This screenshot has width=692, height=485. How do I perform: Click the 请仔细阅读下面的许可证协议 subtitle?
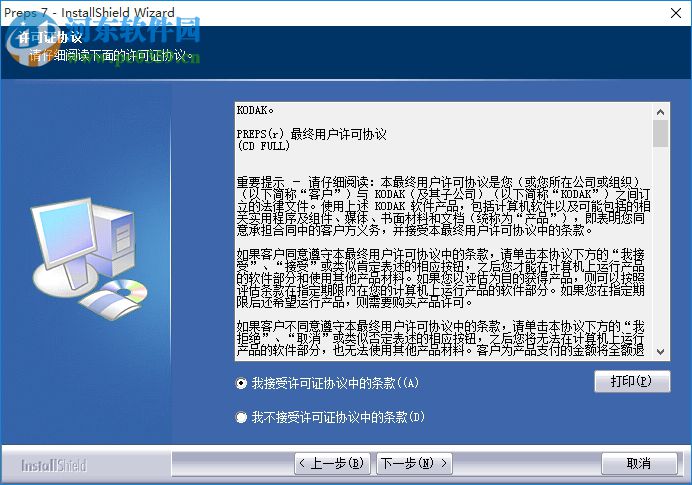(111, 56)
